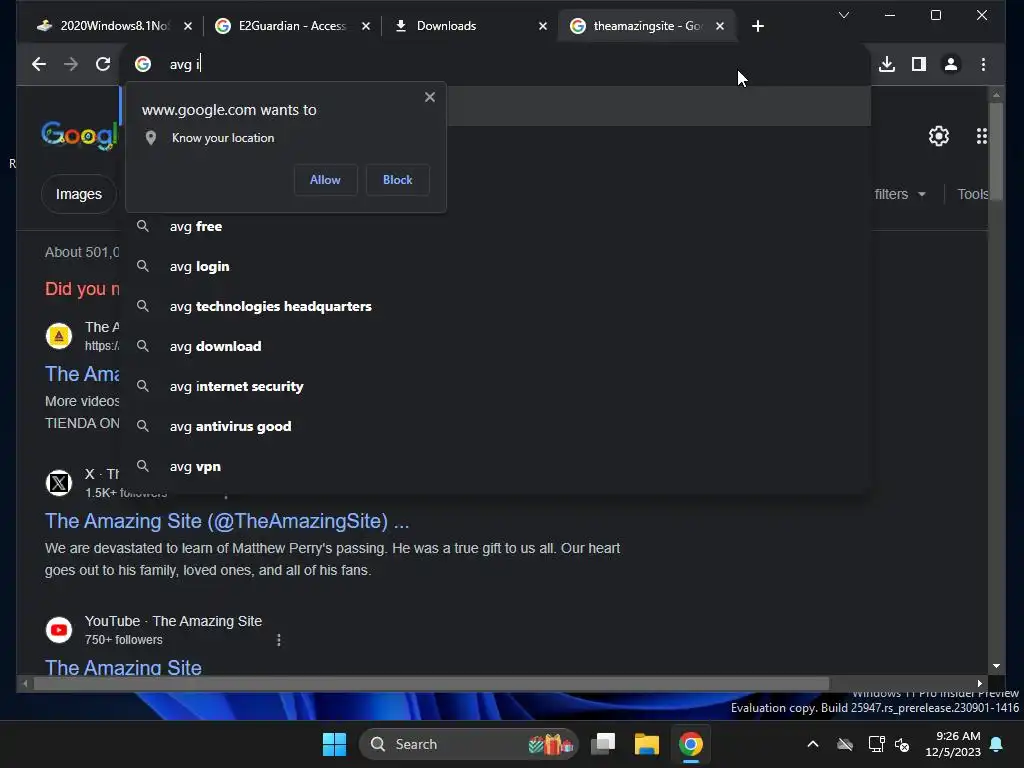Open the Google apps grid
This screenshot has height=768, width=1024.
pyautogui.click(x=981, y=136)
